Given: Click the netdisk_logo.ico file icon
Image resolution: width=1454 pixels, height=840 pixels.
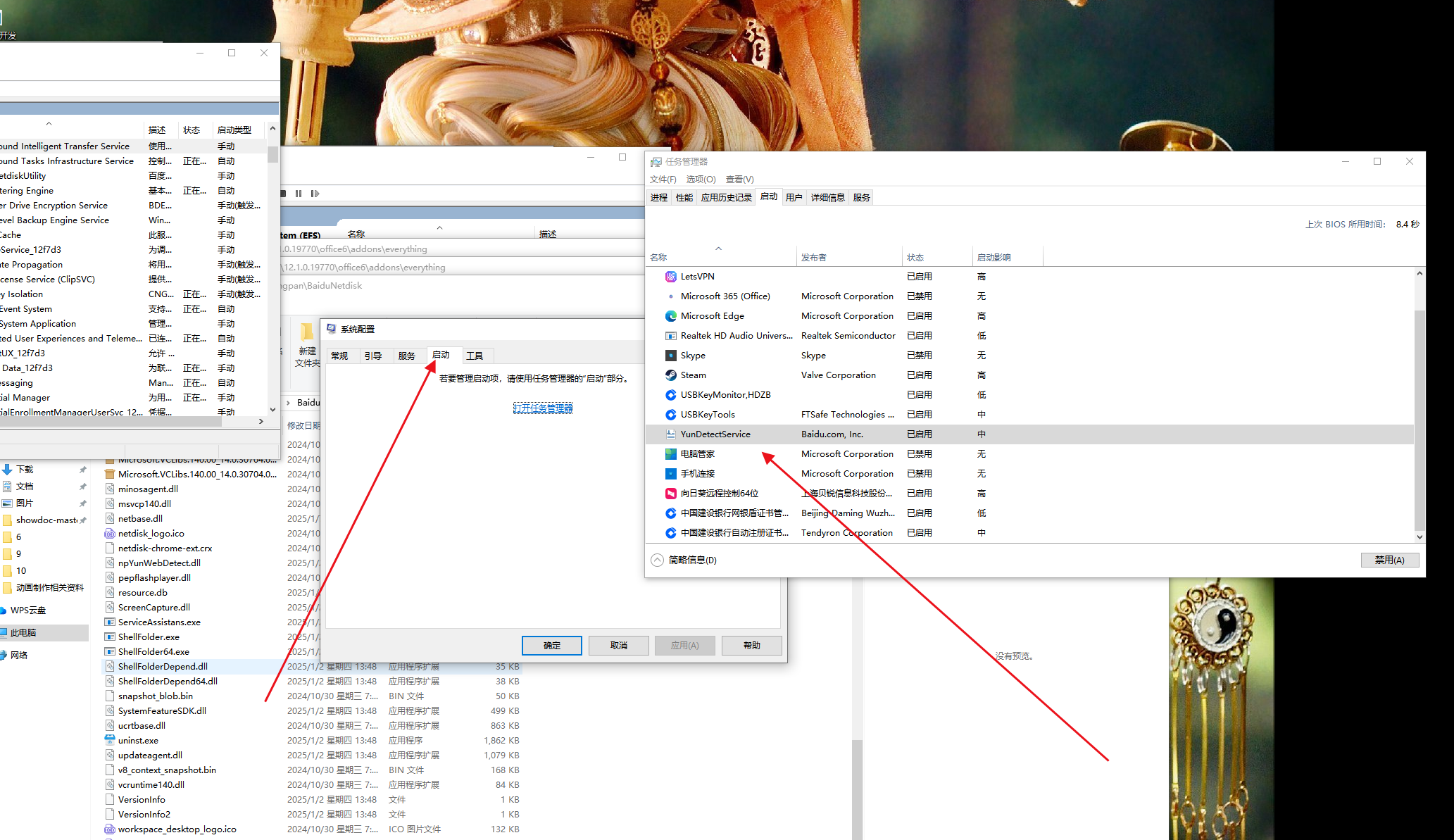Looking at the screenshot, I should pyautogui.click(x=110, y=534).
